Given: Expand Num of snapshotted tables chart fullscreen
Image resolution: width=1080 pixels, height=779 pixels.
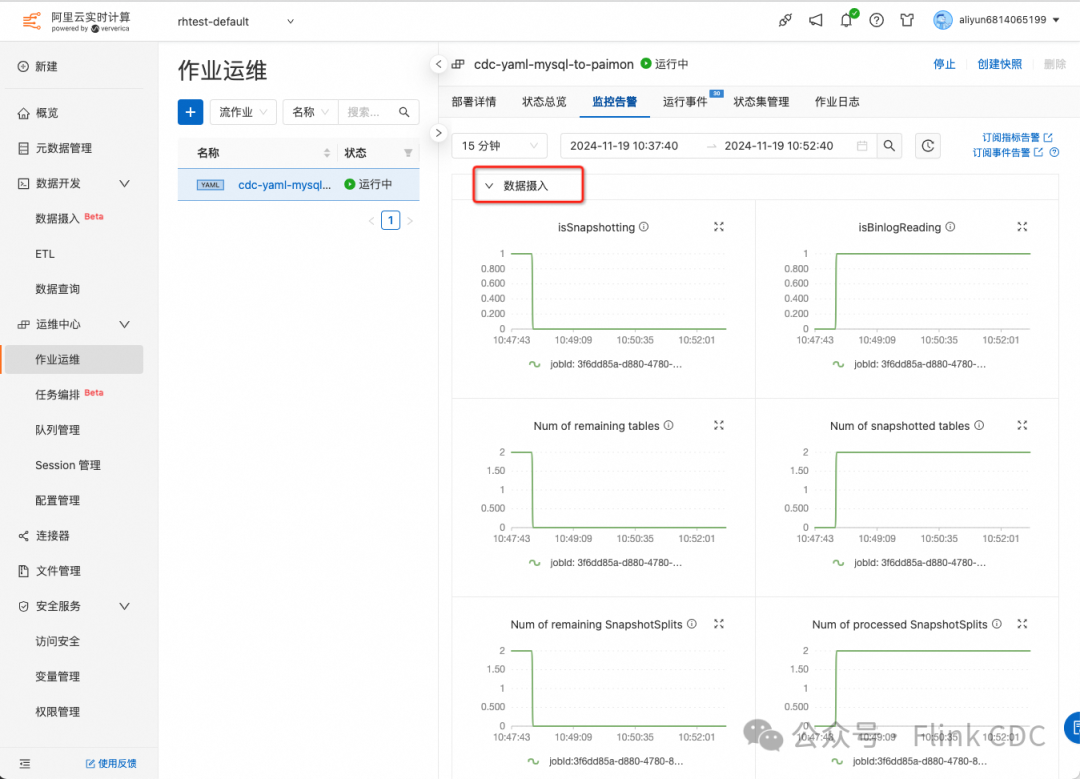Looking at the screenshot, I should pyautogui.click(x=1022, y=425).
